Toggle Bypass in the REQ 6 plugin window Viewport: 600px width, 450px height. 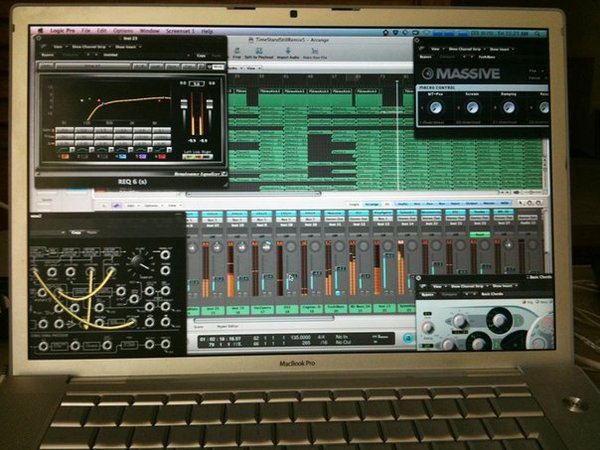47,55
